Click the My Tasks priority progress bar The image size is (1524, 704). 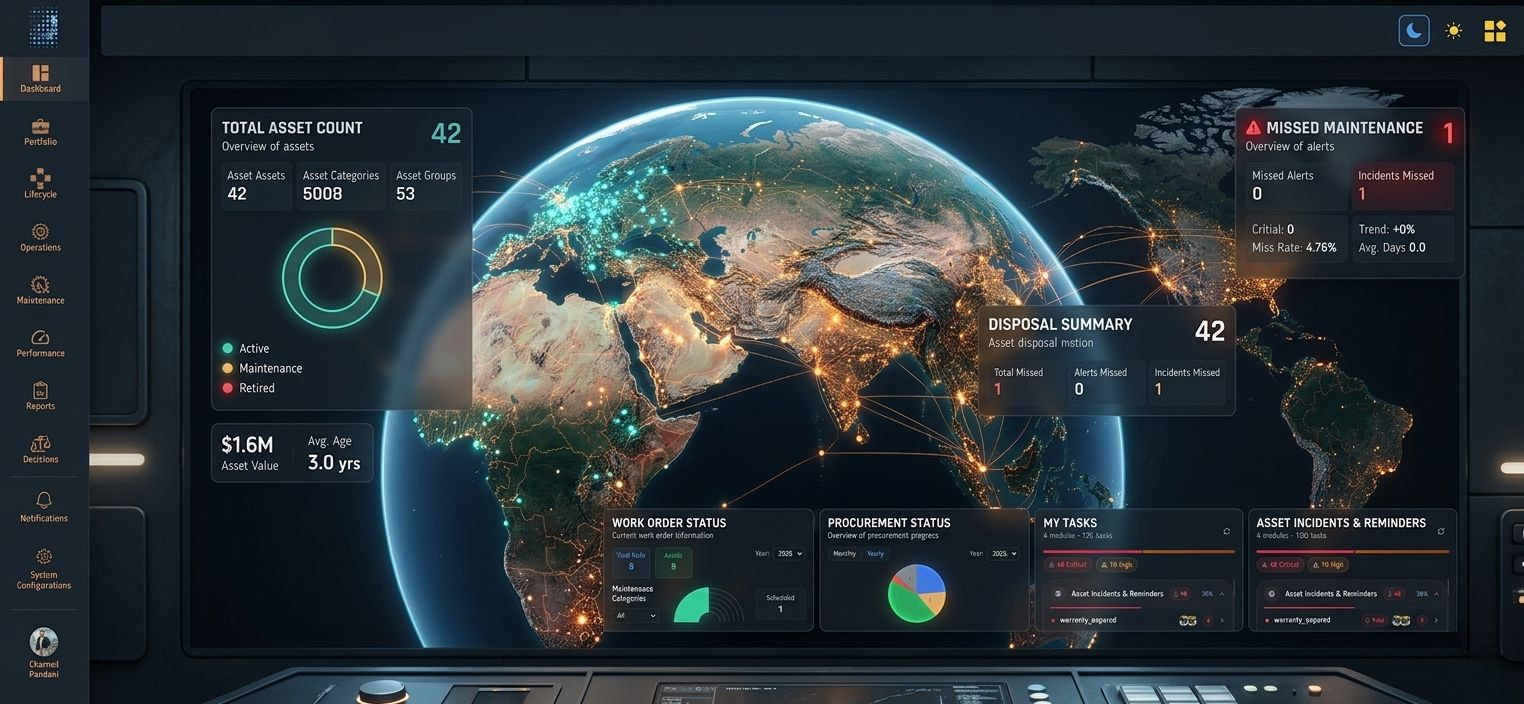pos(1139,551)
